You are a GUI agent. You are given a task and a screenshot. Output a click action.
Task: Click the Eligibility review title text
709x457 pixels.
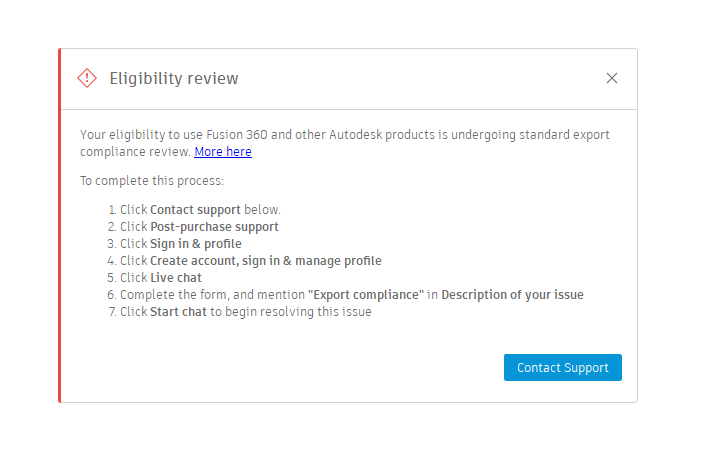pyautogui.click(x=173, y=79)
